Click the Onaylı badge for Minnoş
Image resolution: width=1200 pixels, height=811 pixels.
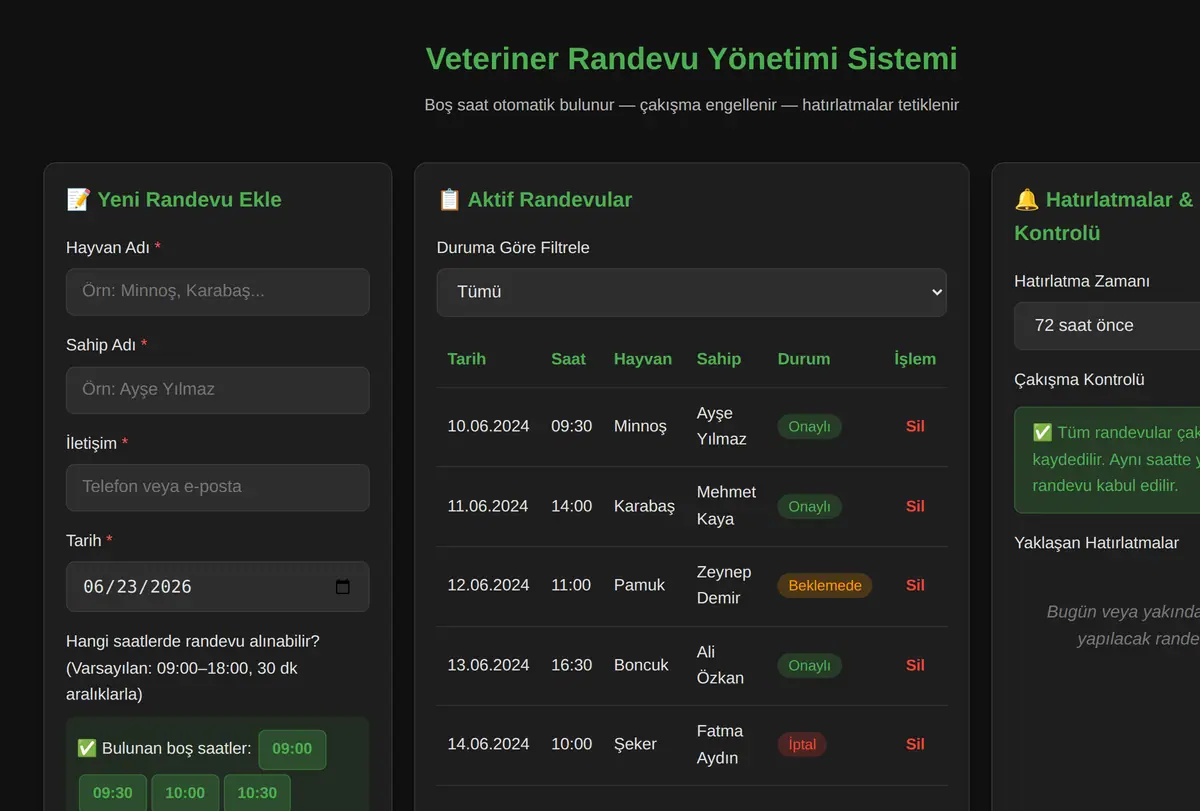coord(810,427)
